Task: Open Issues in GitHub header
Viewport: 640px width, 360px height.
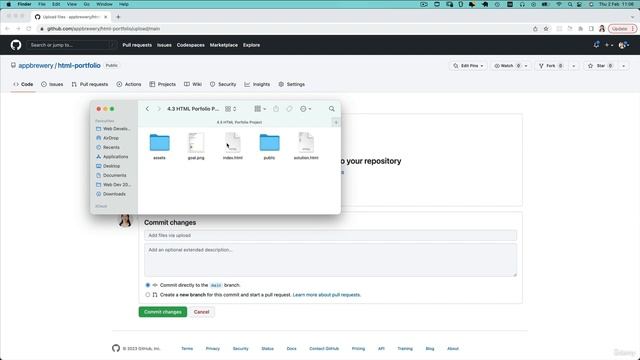Action: tap(164, 45)
